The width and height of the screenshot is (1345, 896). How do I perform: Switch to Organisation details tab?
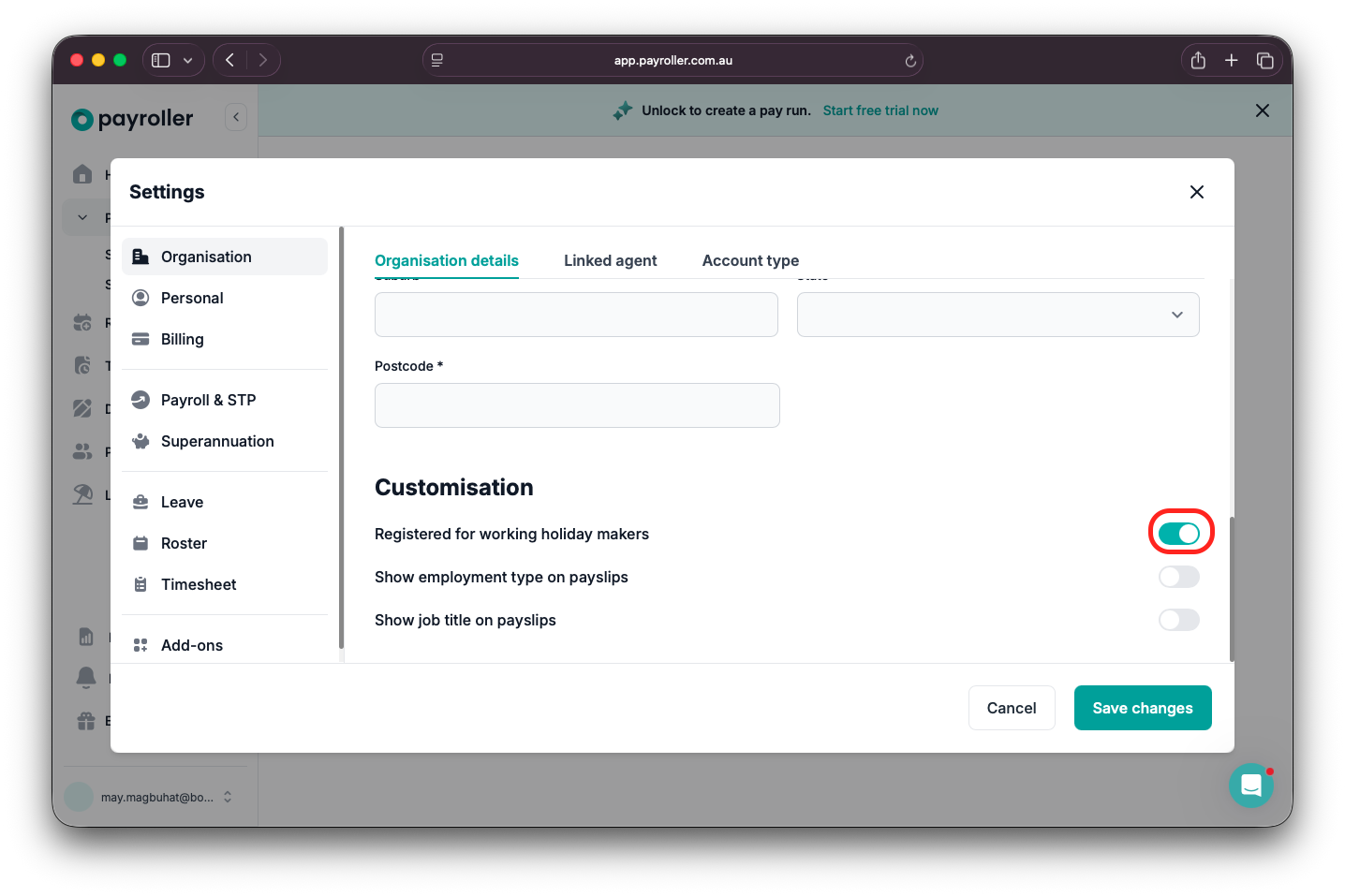pos(447,260)
